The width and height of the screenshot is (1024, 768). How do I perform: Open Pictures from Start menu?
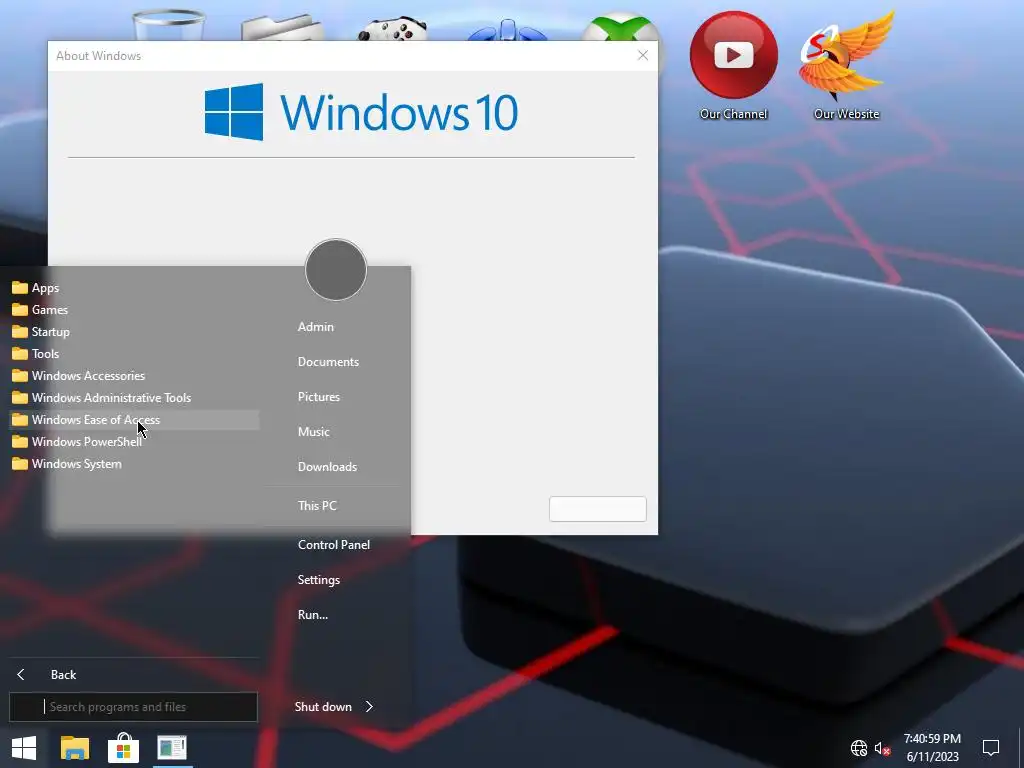319,396
